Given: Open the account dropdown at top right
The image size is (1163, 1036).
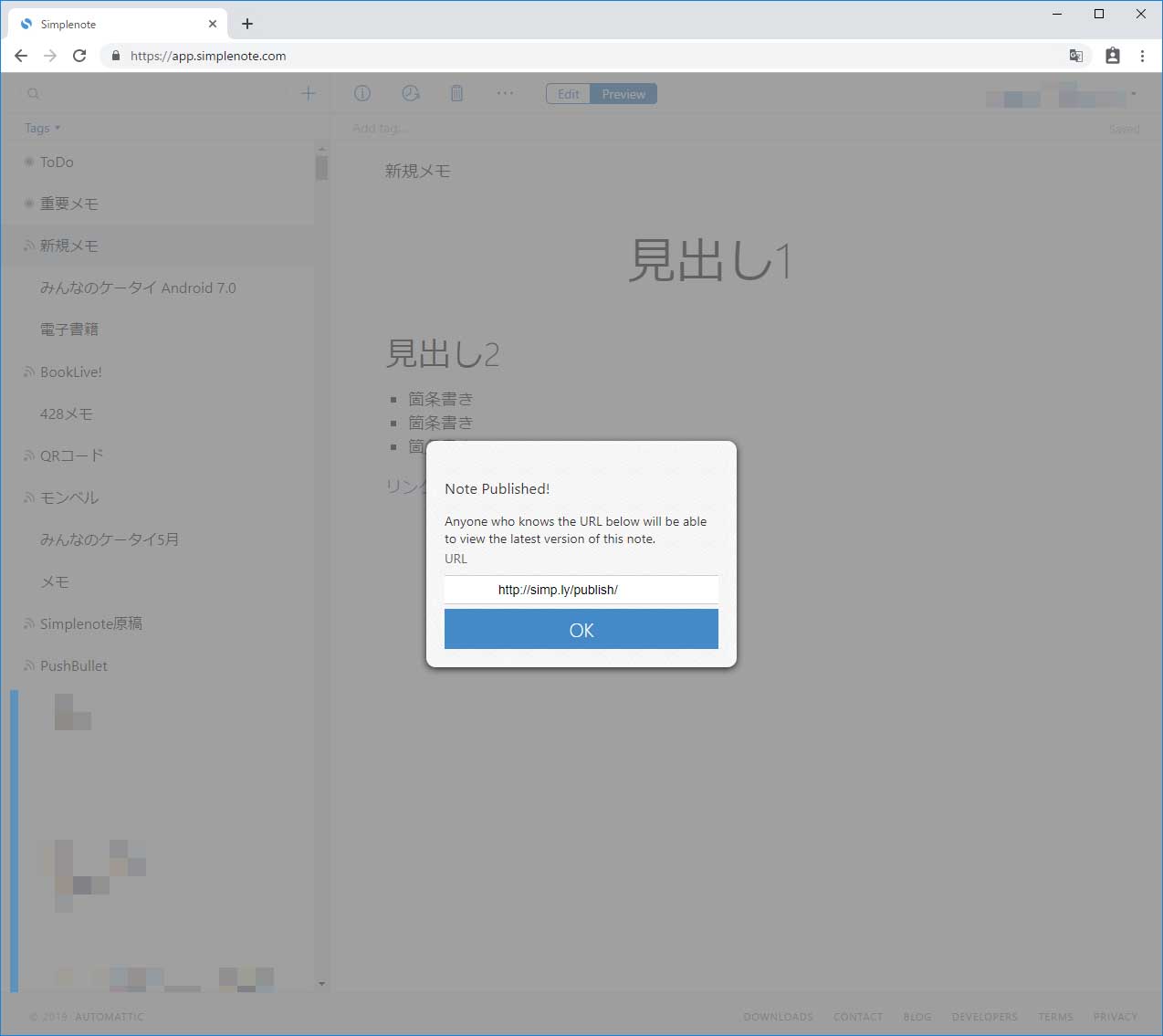Looking at the screenshot, I should click(1132, 93).
